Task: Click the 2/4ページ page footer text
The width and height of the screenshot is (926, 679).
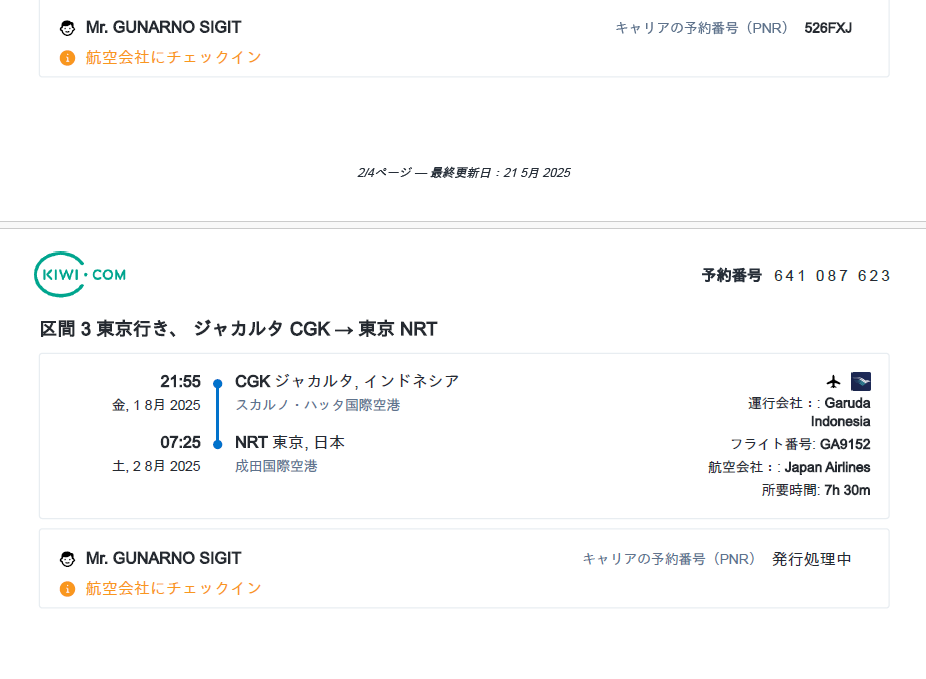Action: (463, 173)
